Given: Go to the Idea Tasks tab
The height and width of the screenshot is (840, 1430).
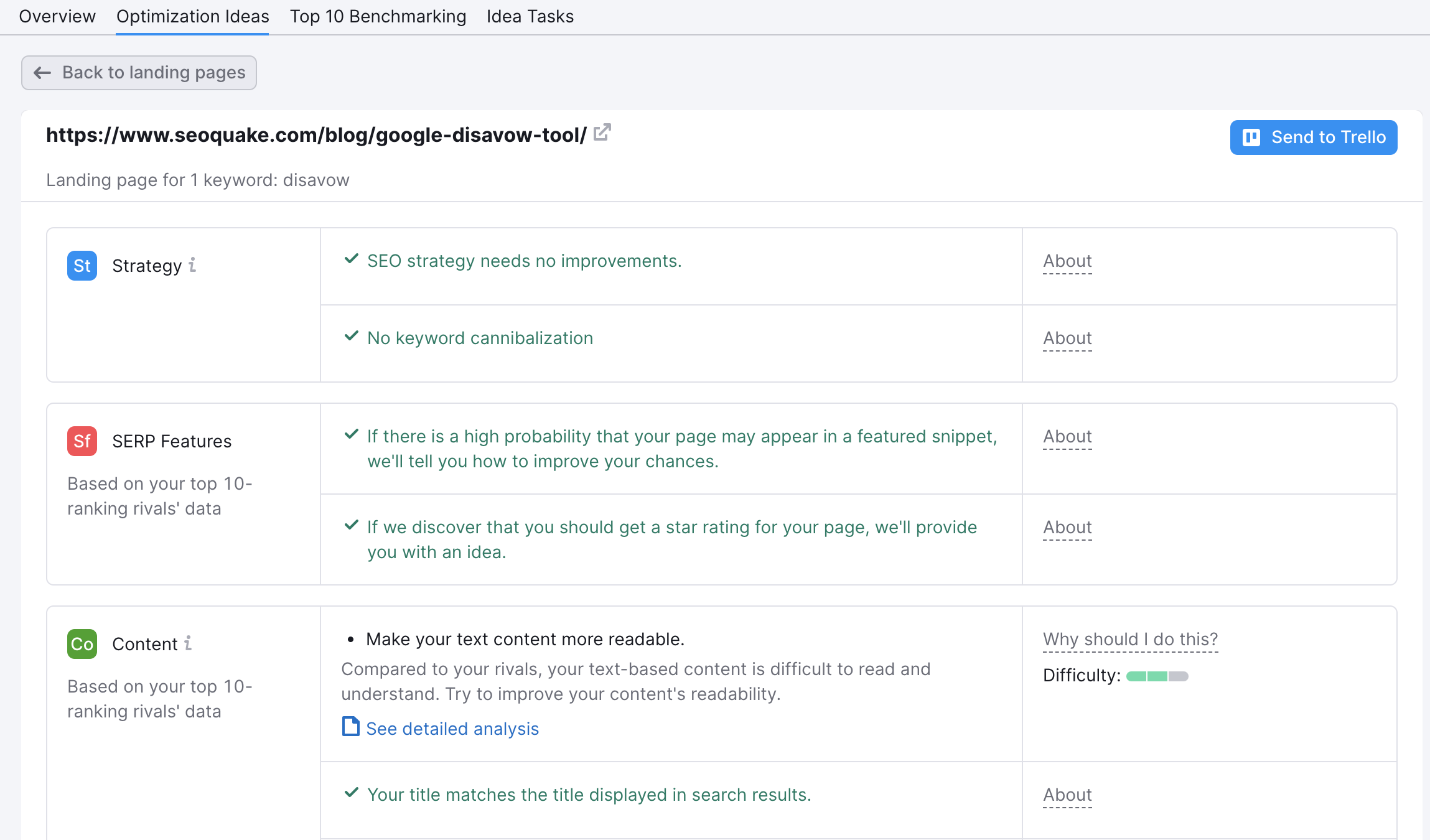Looking at the screenshot, I should click(x=530, y=16).
